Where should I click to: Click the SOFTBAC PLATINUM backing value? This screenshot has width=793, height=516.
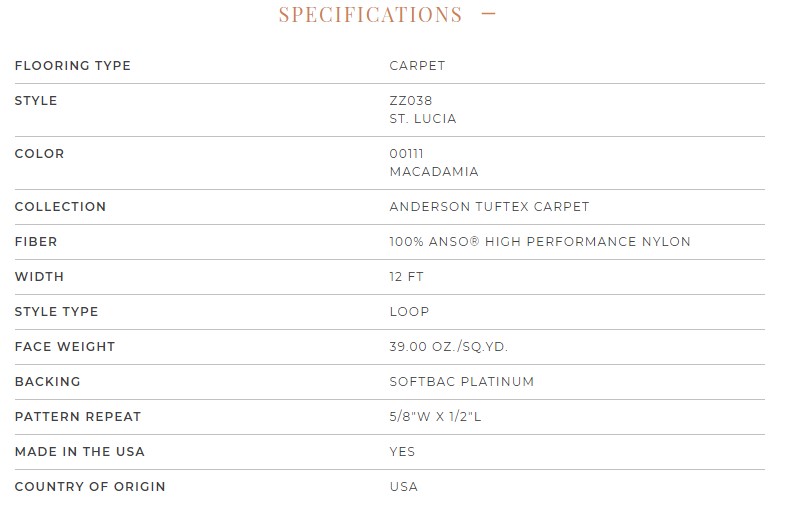(x=462, y=381)
